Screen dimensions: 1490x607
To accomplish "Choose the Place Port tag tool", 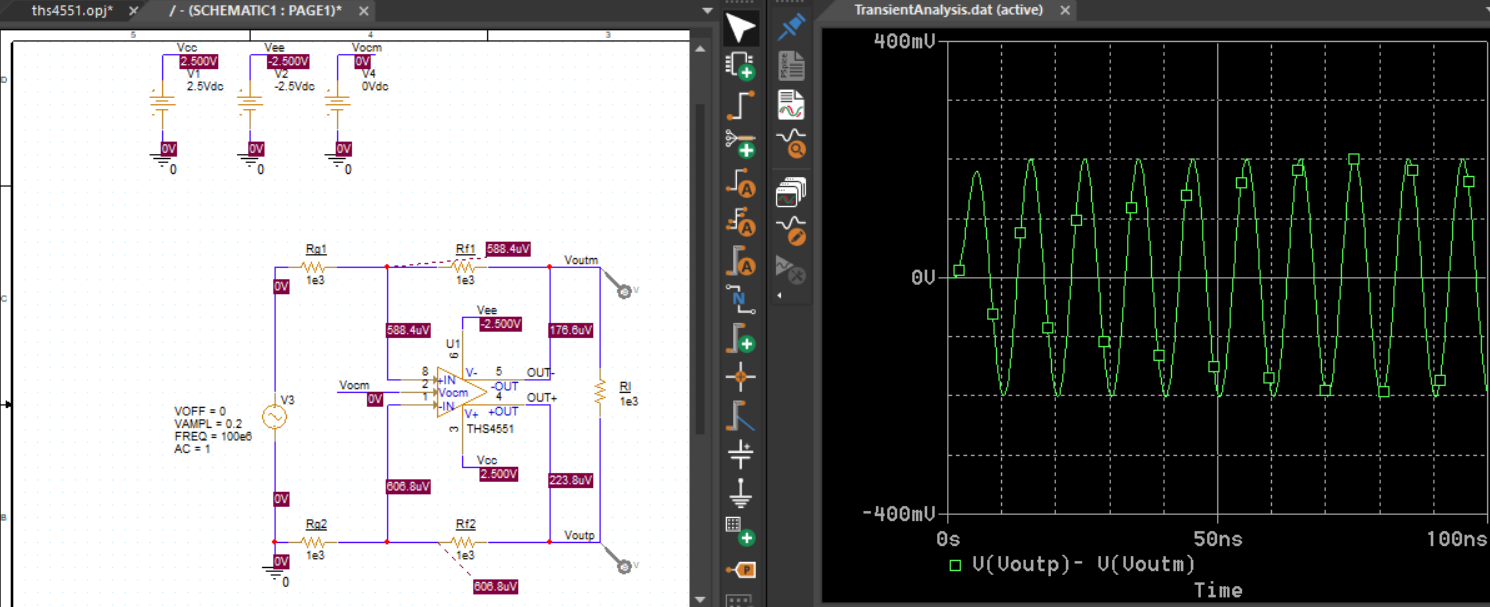I will (x=742, y=570).
